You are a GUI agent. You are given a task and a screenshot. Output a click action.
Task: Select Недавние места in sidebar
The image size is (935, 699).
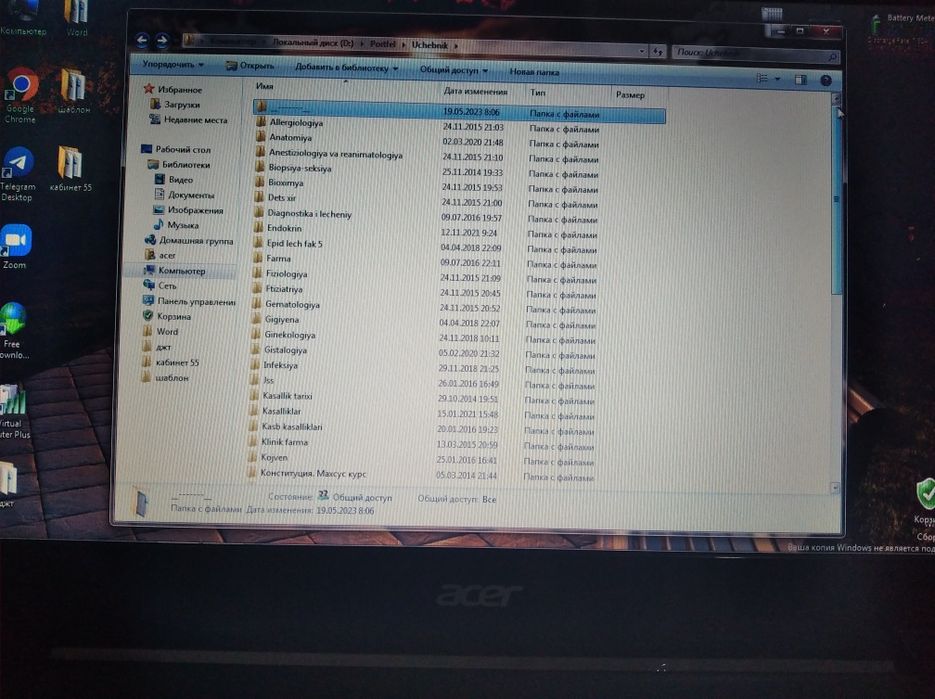point(188,120)
